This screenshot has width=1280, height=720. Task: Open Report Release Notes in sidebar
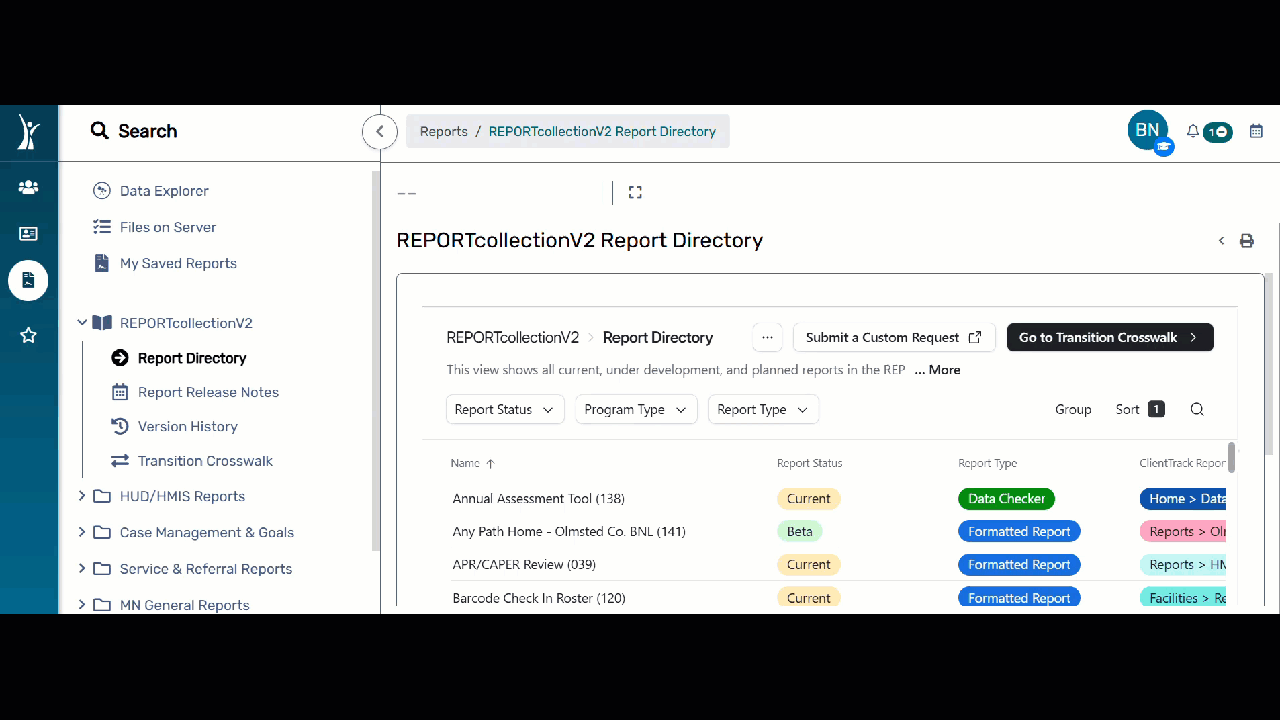[x=208, y=392]
